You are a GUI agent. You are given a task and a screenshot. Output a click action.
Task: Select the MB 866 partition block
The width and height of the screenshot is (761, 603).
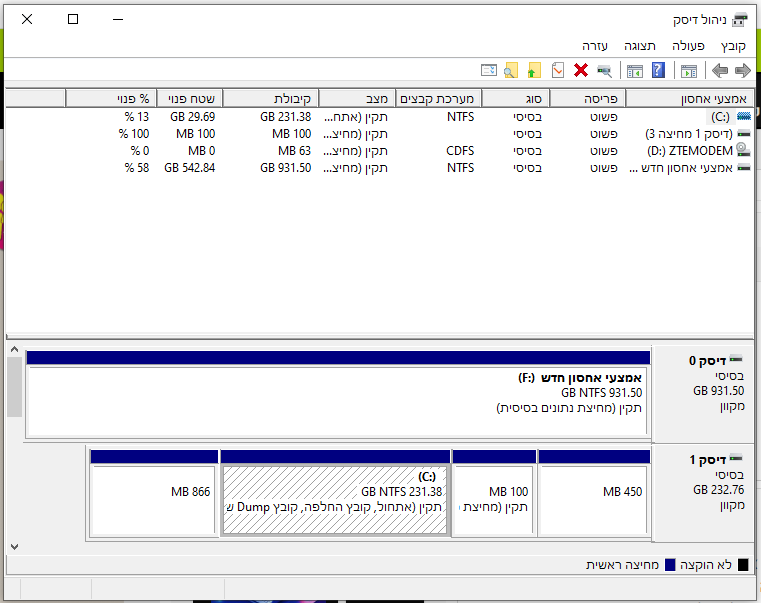pos(154,493)
